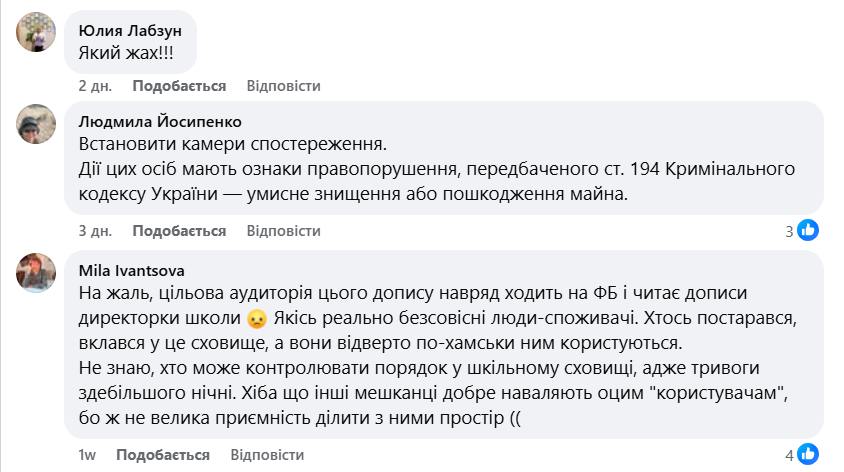This screenshot has height=472, width=844.
Task: Open Mila Ivantsova's profile by name
Action: click(131, 270)
